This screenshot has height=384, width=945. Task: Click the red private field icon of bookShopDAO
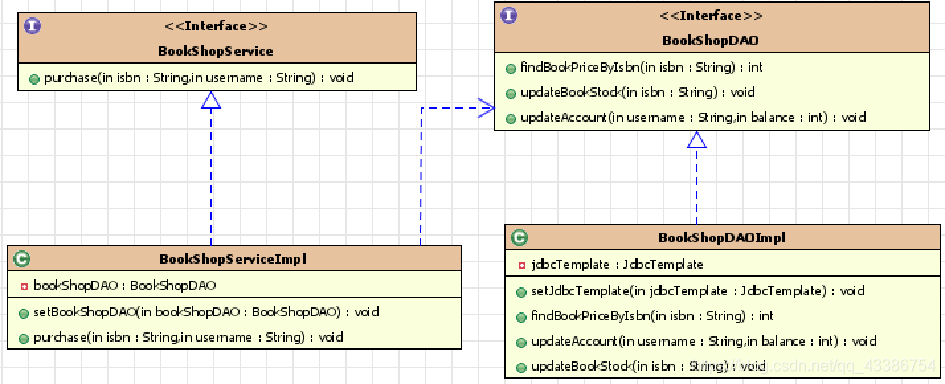24,286
